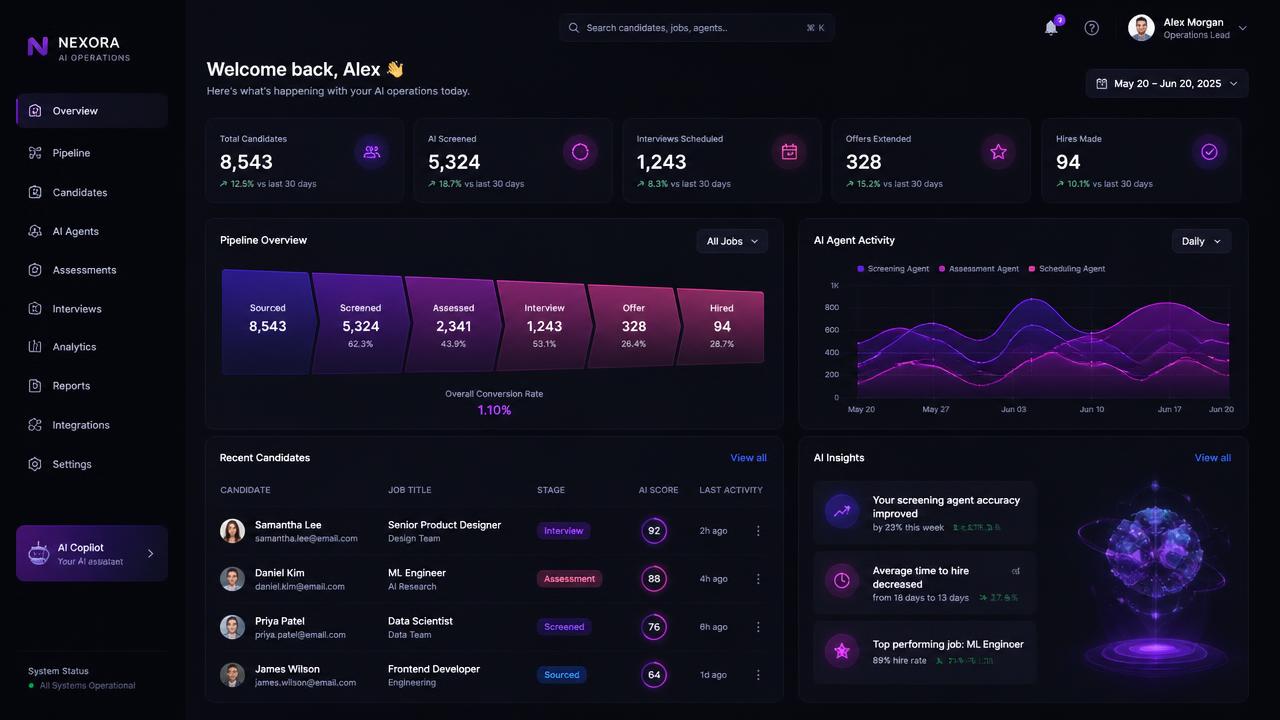Click the Offers Extended star icon
This screenshot has width=1280, height=720.
tap(998, 152)
